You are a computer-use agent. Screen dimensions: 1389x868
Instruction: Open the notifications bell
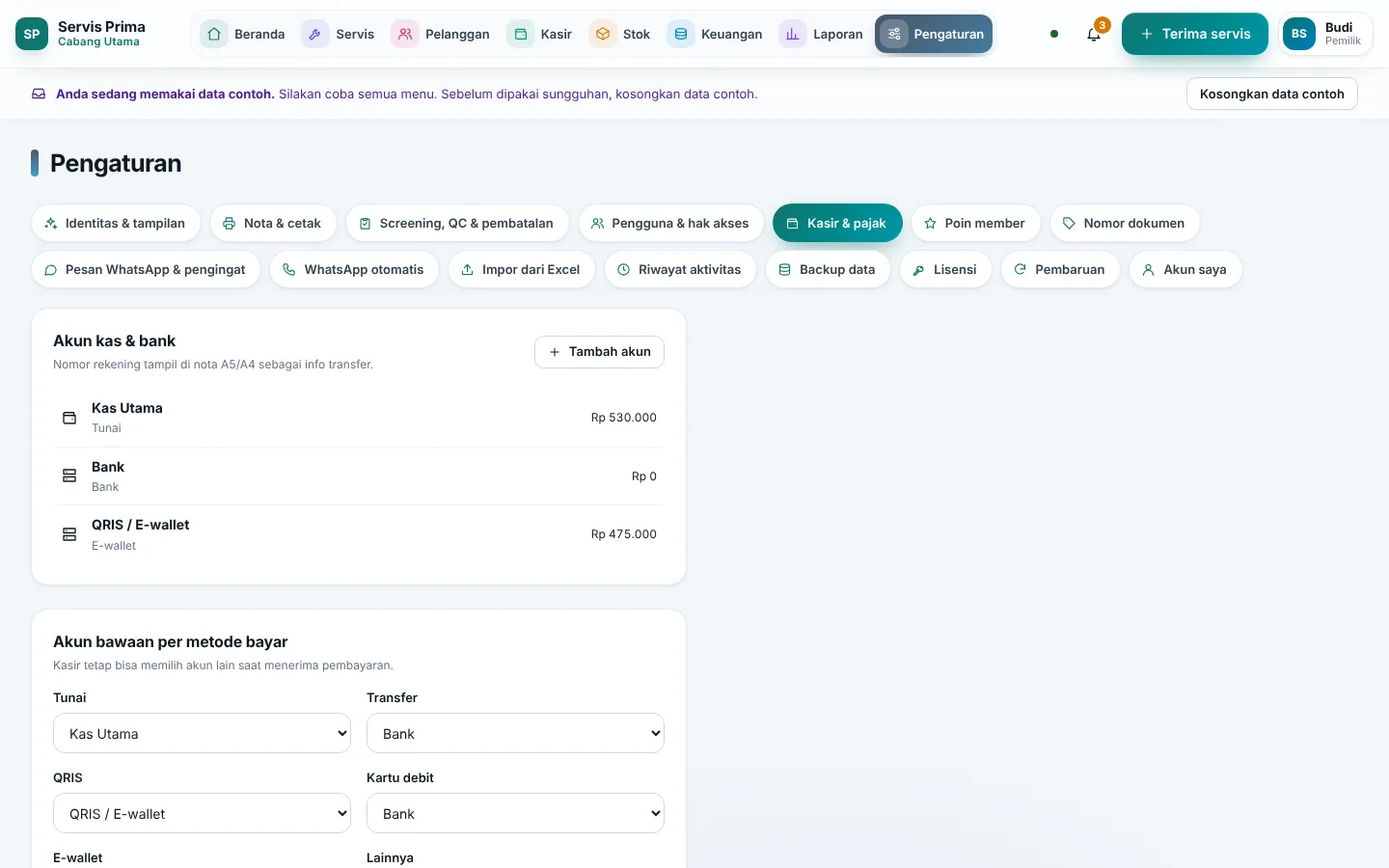click(1094, 34)
